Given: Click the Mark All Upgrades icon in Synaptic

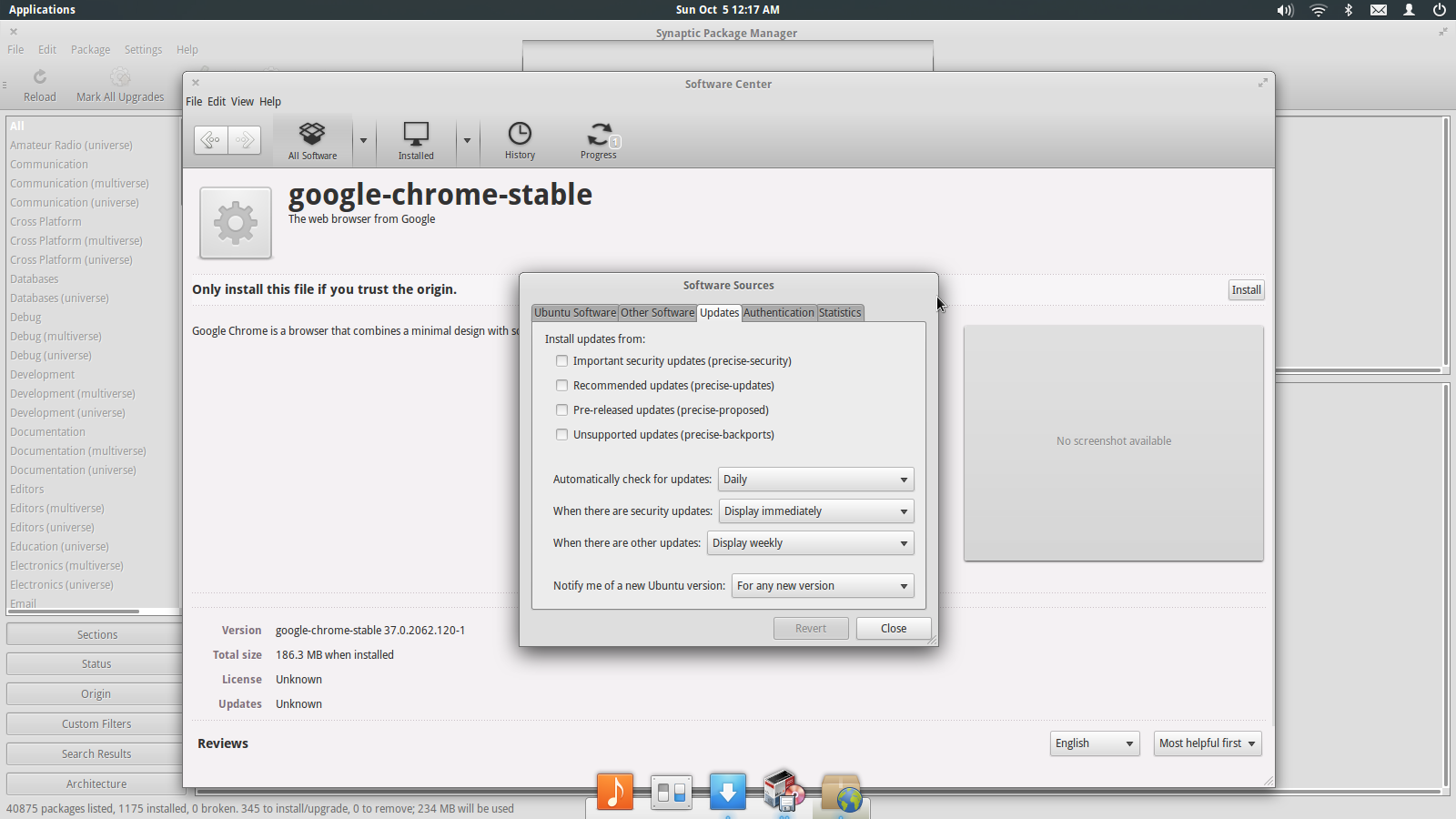Looking at the screenshot, I should pos(120,77).
